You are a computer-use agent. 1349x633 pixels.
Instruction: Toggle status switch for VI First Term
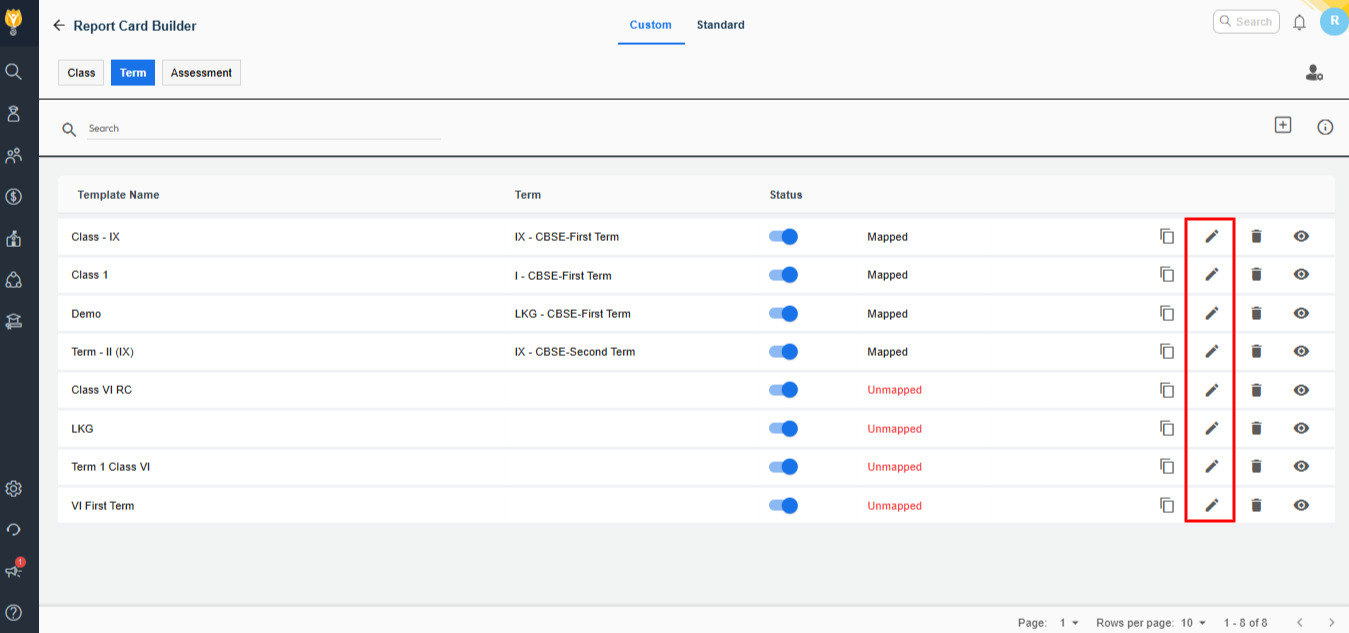[783, 505]
